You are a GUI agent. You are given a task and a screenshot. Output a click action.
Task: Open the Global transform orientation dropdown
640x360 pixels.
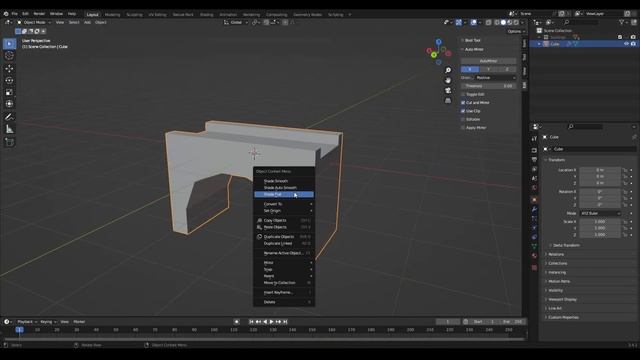point(236,22)
